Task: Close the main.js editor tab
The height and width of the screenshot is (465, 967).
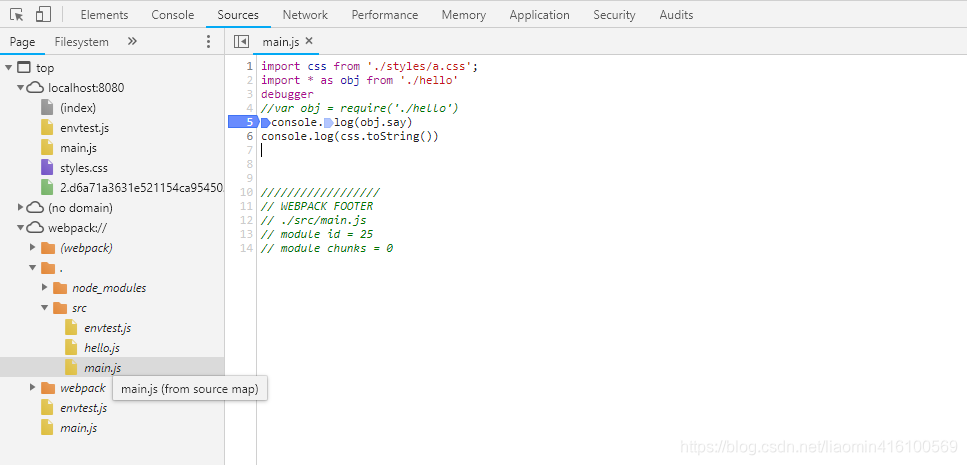Action: pos(310,41)
